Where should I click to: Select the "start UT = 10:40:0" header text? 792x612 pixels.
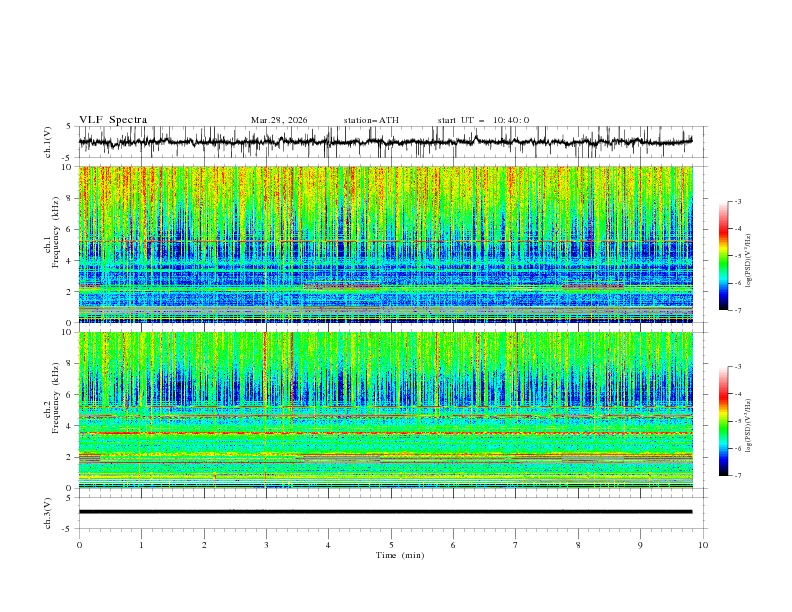(483, 120)
